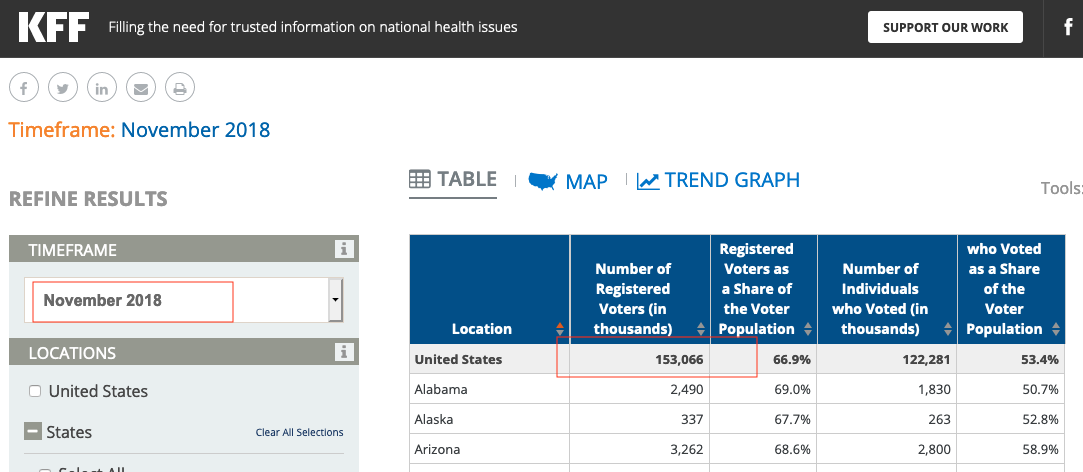Open Locations info icon

343,352
